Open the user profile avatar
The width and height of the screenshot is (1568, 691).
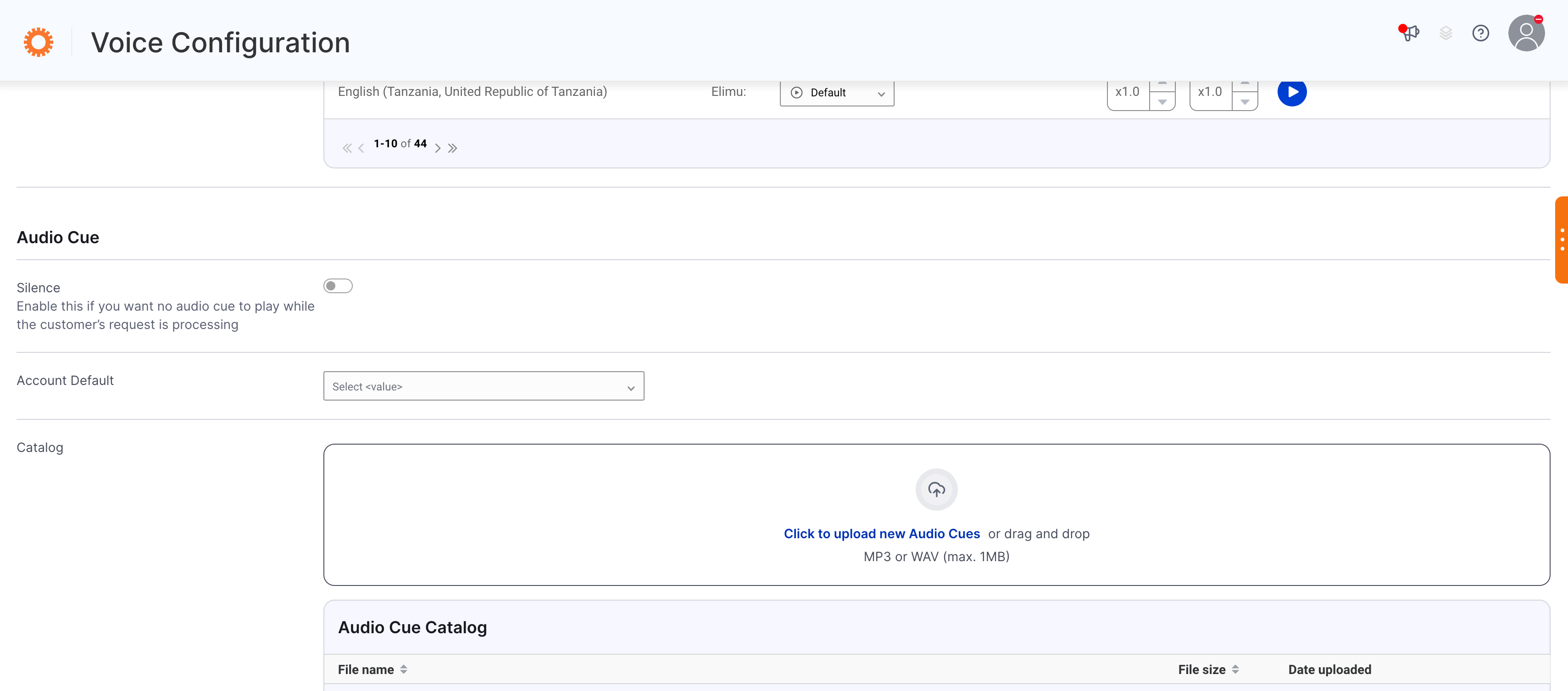(1526, 33)
